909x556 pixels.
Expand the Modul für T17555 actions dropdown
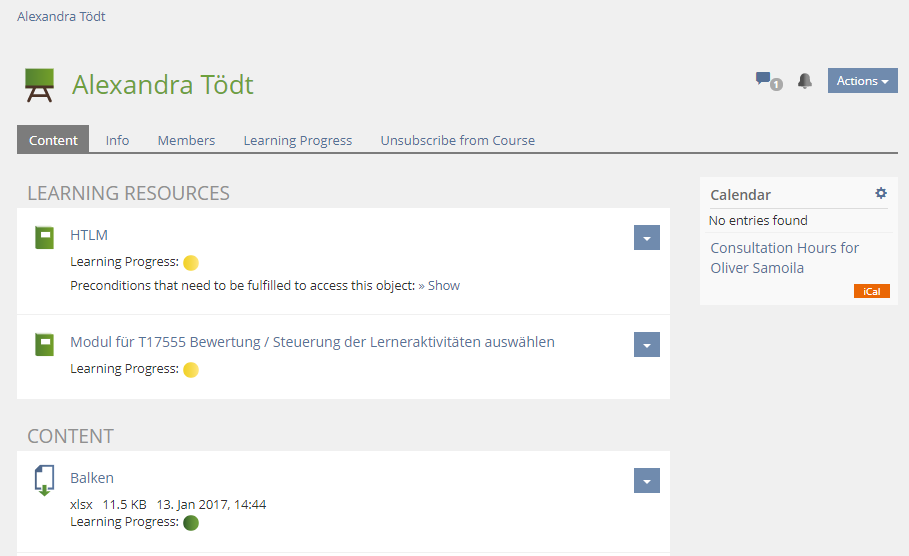pyautogui.click(x=647, y=344)
